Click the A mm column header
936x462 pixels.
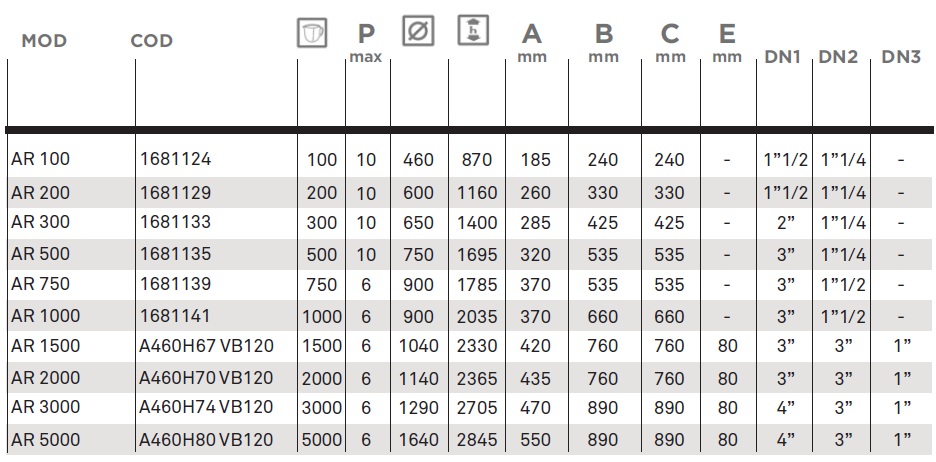(532, 43)
